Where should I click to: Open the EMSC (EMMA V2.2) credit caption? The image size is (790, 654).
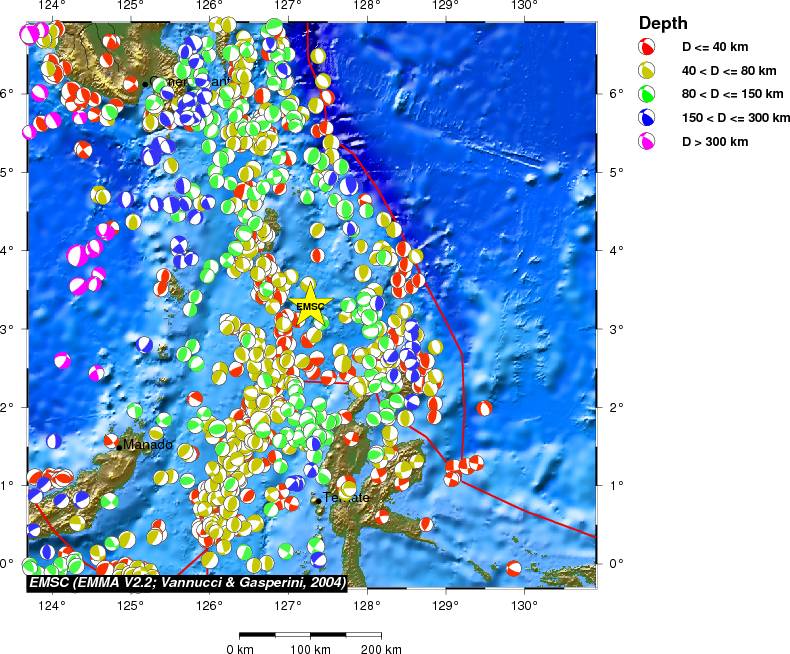(x=188, y=581)
